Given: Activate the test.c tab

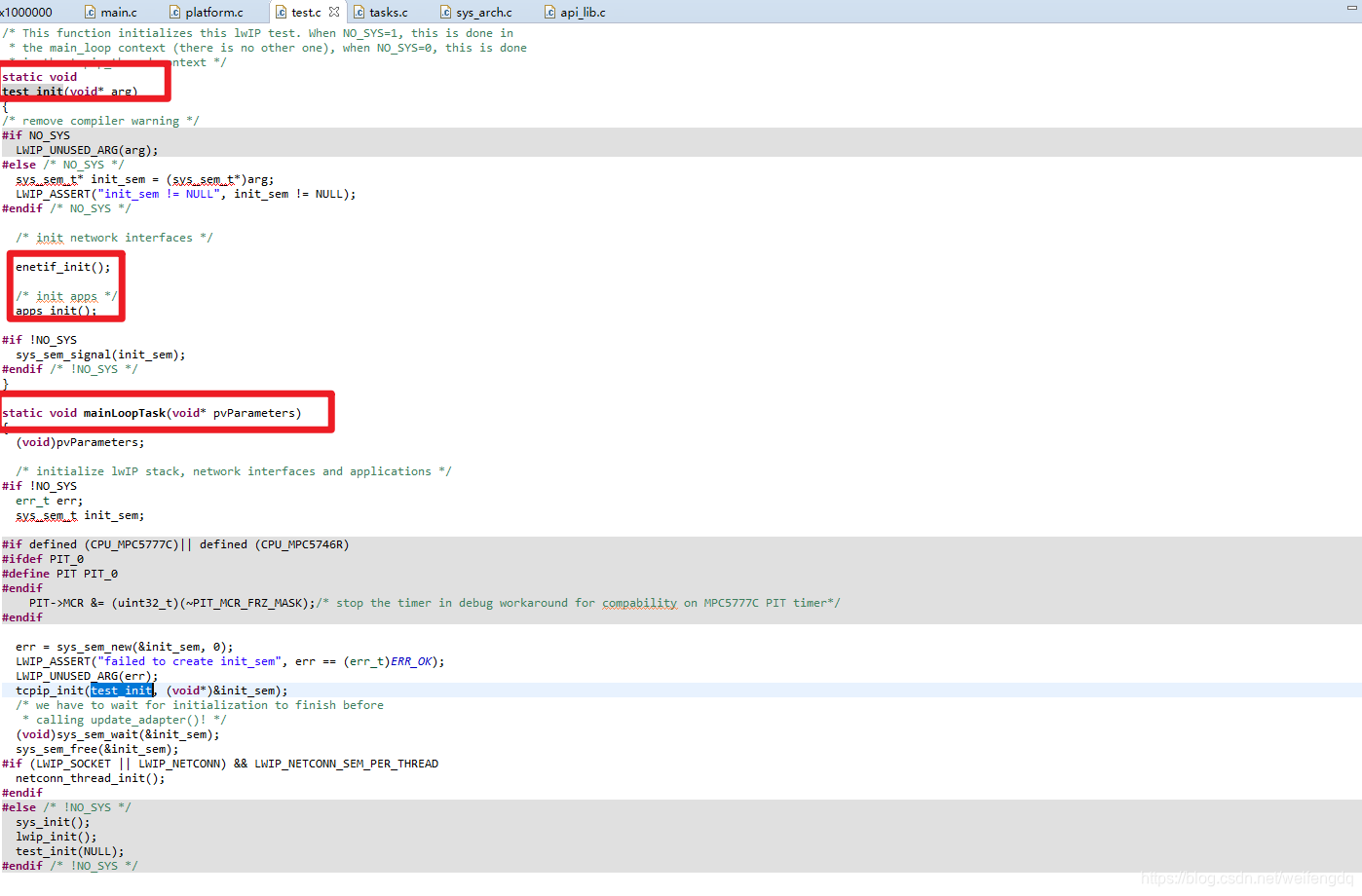Looking at the screenshot, I should pyautogui.click(x=306, y=12).
